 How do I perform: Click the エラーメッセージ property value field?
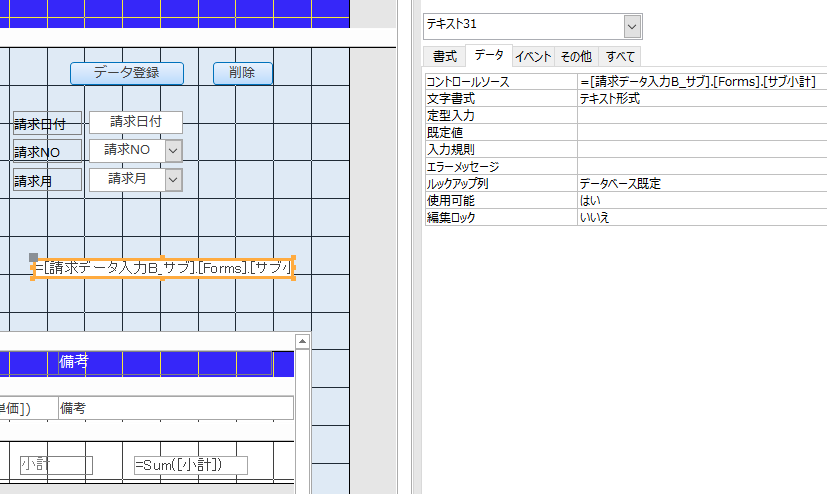[702, 167]
